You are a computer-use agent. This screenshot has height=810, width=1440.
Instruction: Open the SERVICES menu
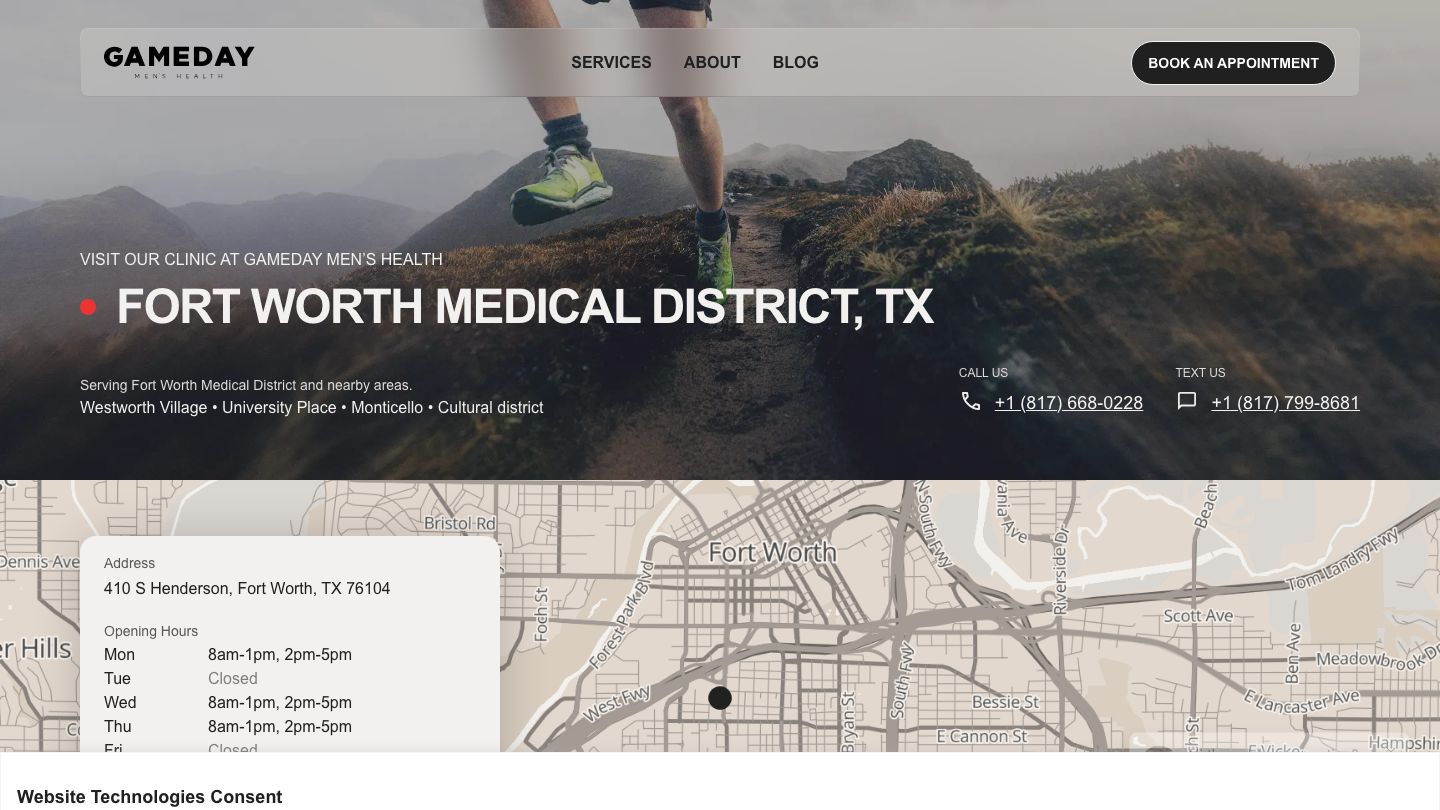point(611,62)
